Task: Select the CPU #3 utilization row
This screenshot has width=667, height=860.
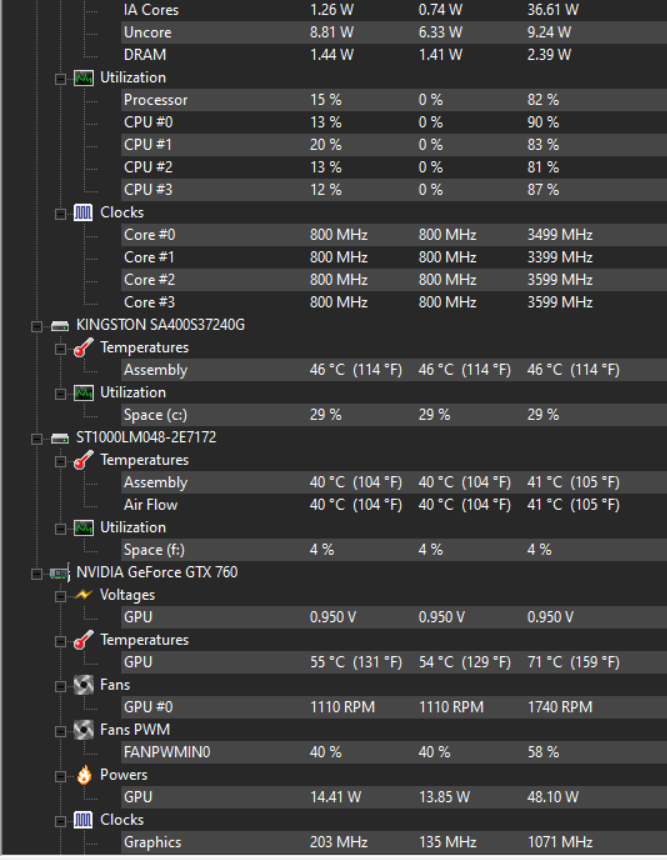Action: point(394,190)
